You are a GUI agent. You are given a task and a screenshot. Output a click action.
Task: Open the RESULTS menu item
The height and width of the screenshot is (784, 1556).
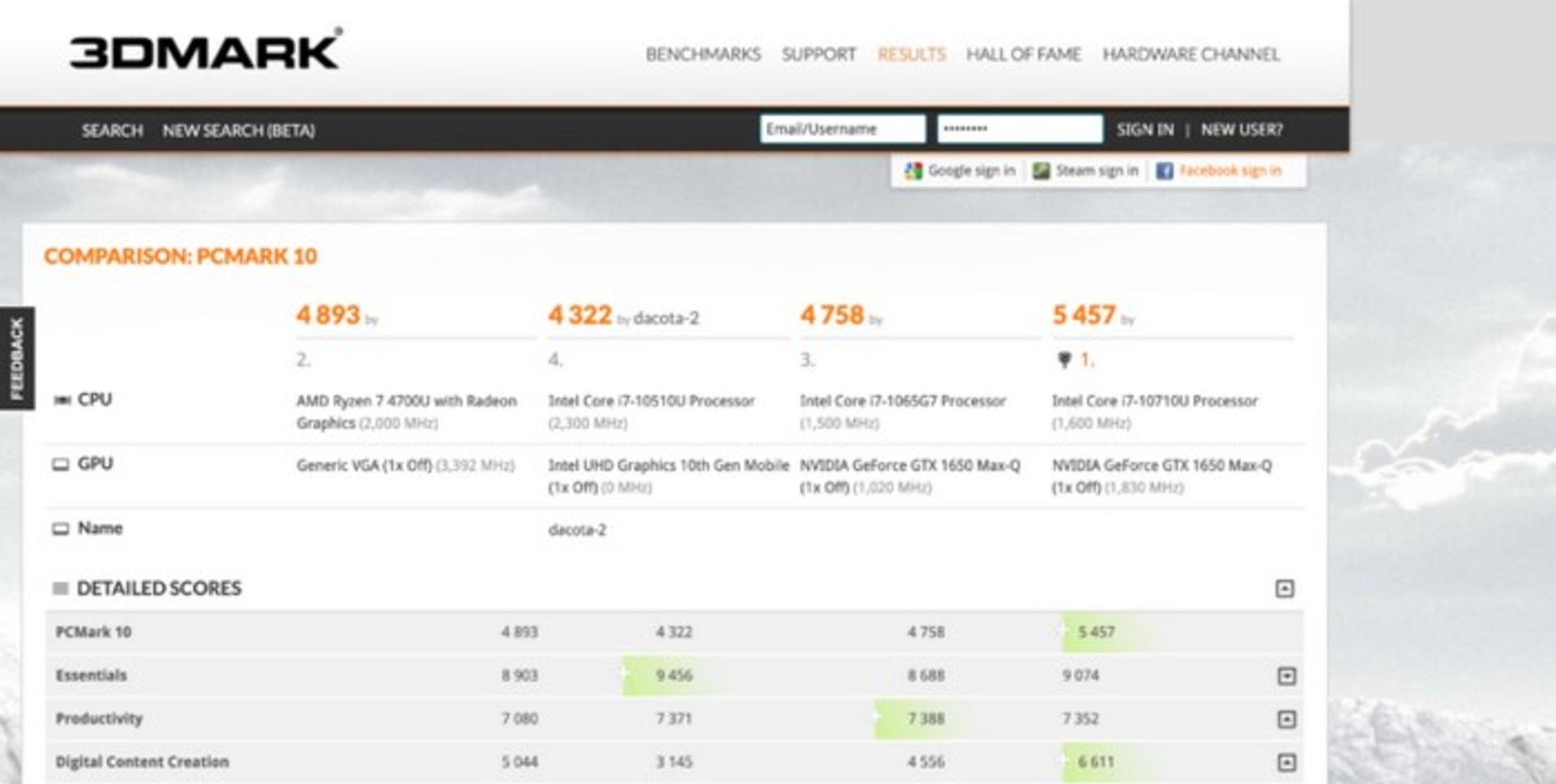(x=912, y=55)
